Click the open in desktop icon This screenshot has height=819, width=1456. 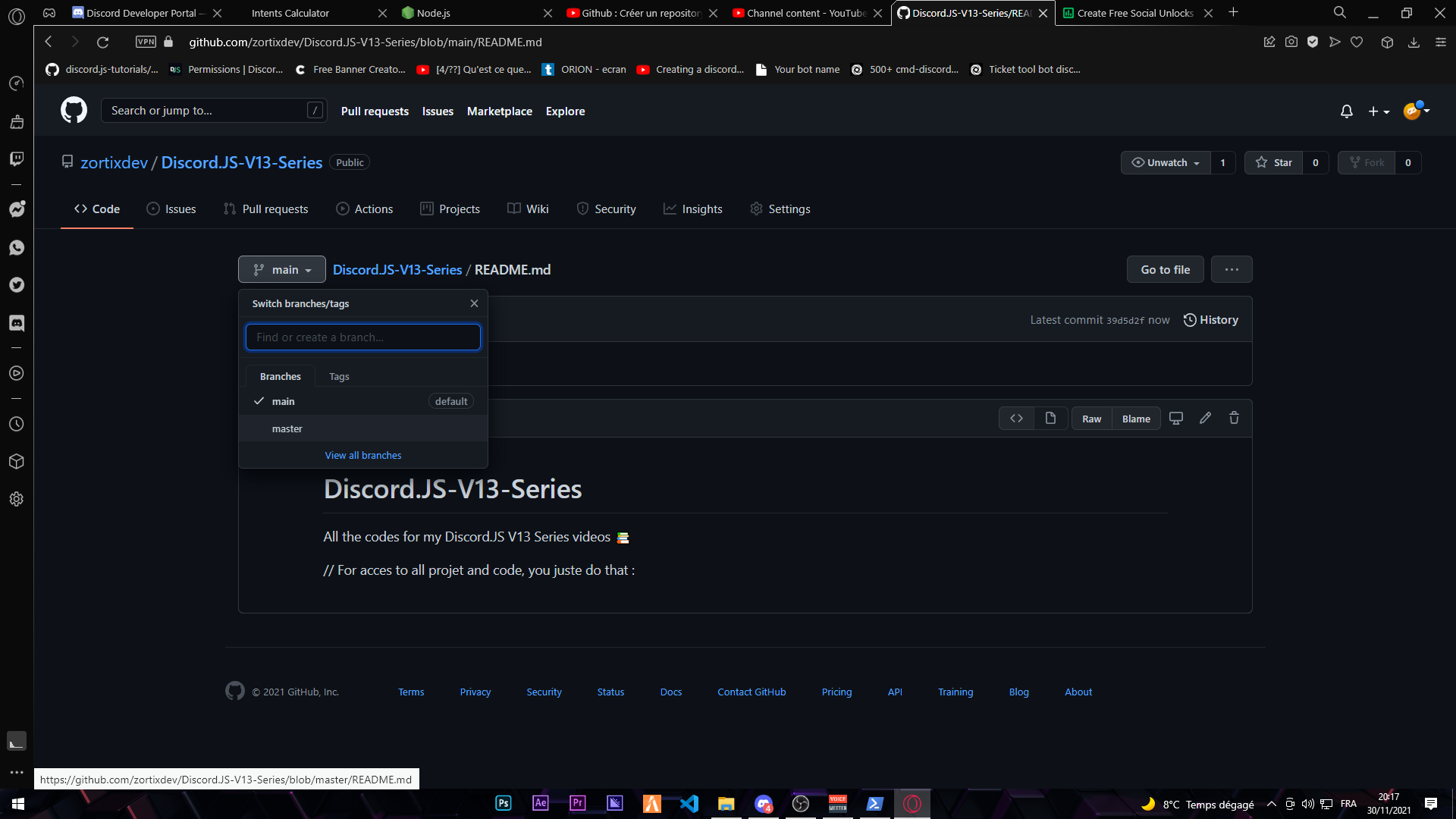pyautogui.click(x=1176, y=418)
